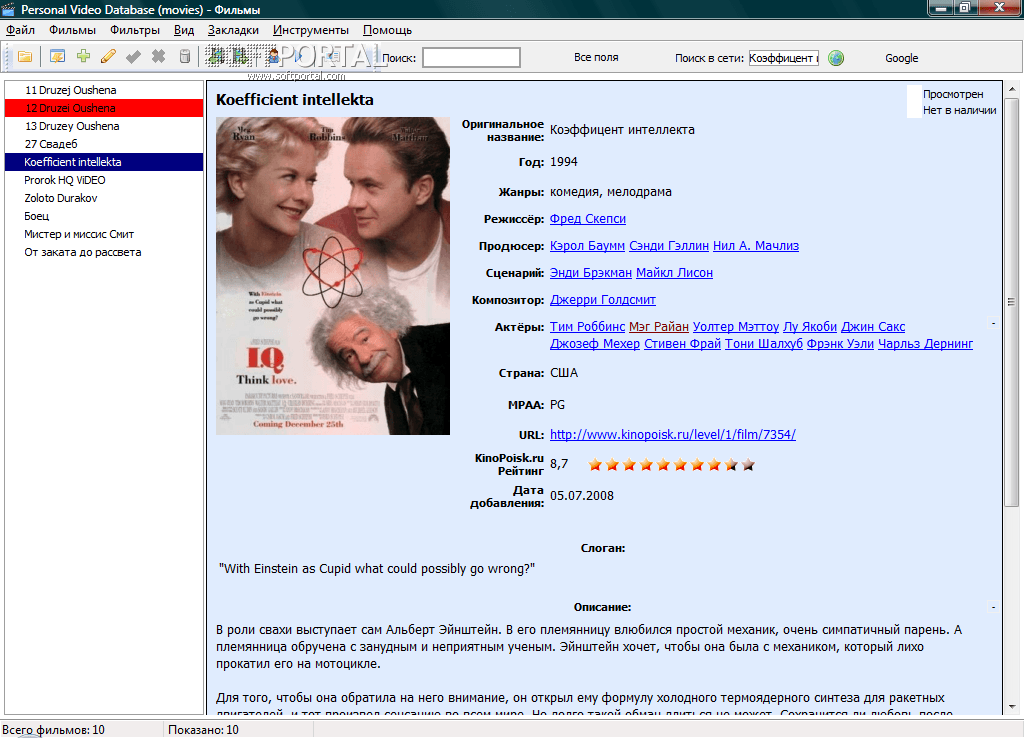This screenshot has width=1024, height=738.
Task: Open actor link Тони Шалхуб
Action: [763, 344]
